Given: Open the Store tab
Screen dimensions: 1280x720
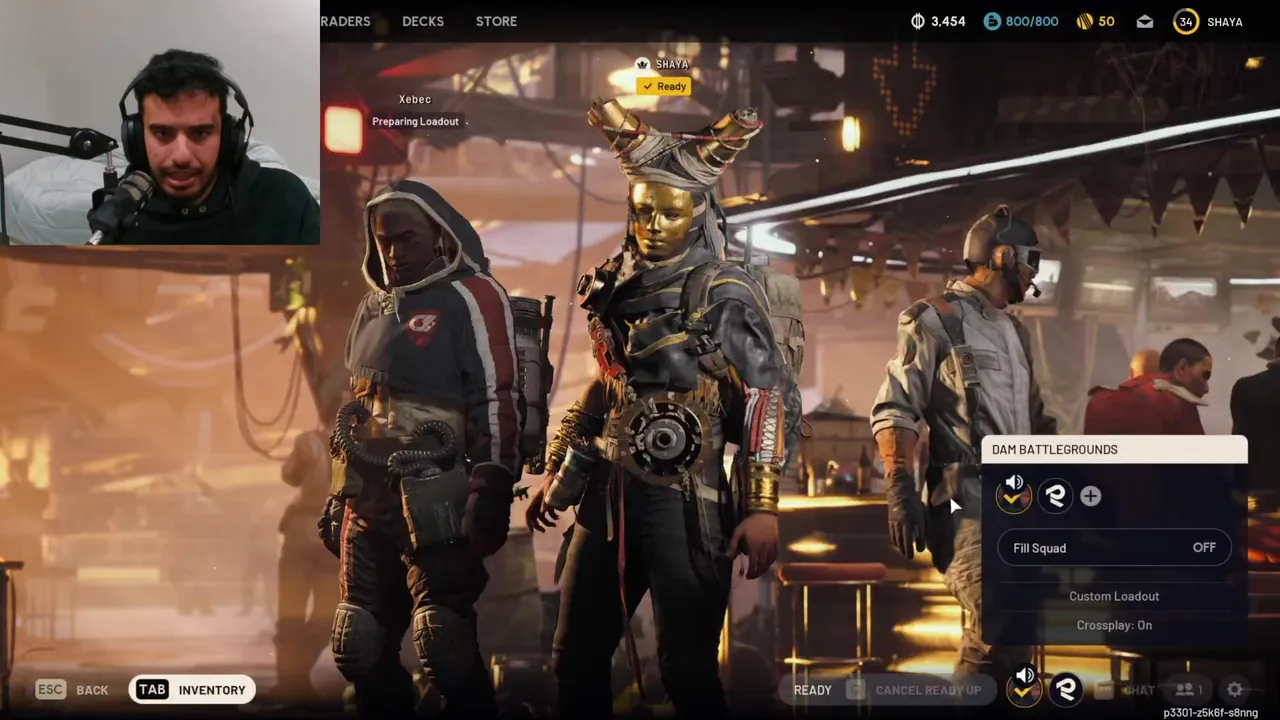Looking at the screenshot, I should (x=496, y=21).
